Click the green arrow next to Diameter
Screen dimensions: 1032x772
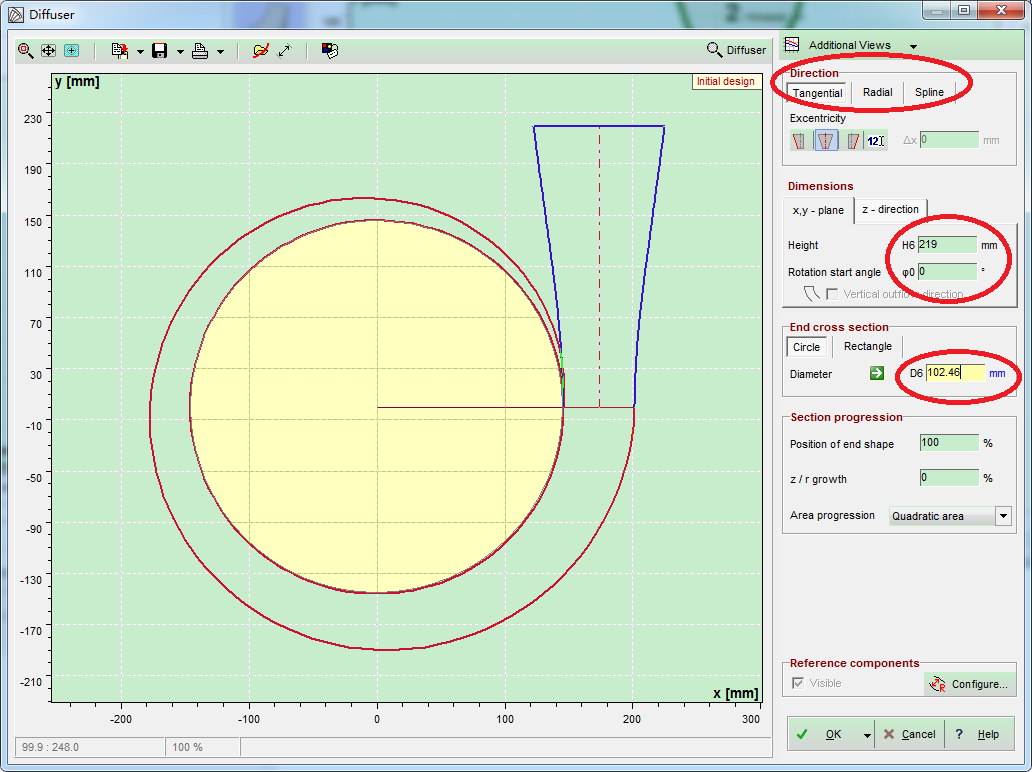[x=877, y=373]
